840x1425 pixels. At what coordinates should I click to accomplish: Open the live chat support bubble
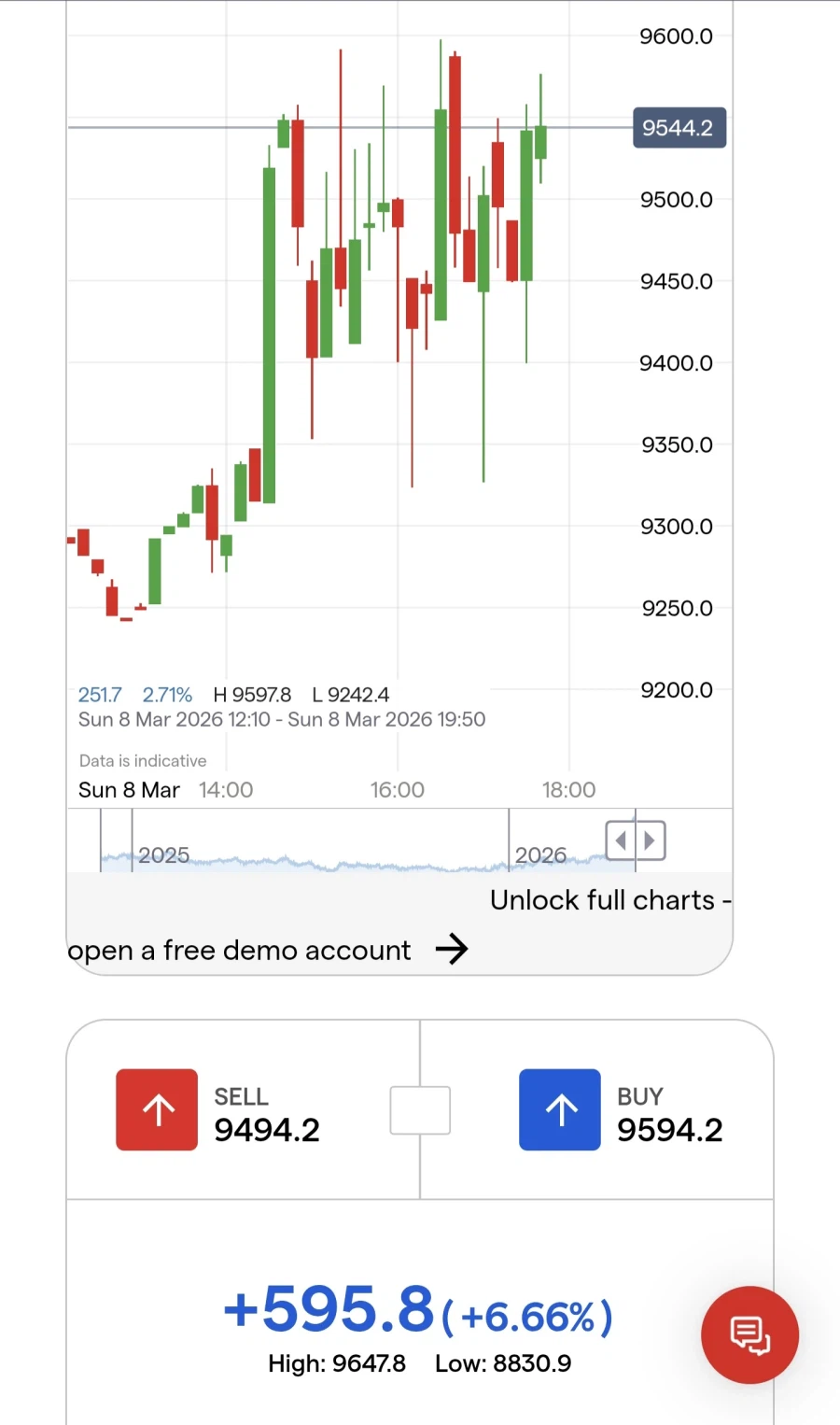tap(749, 1334)
